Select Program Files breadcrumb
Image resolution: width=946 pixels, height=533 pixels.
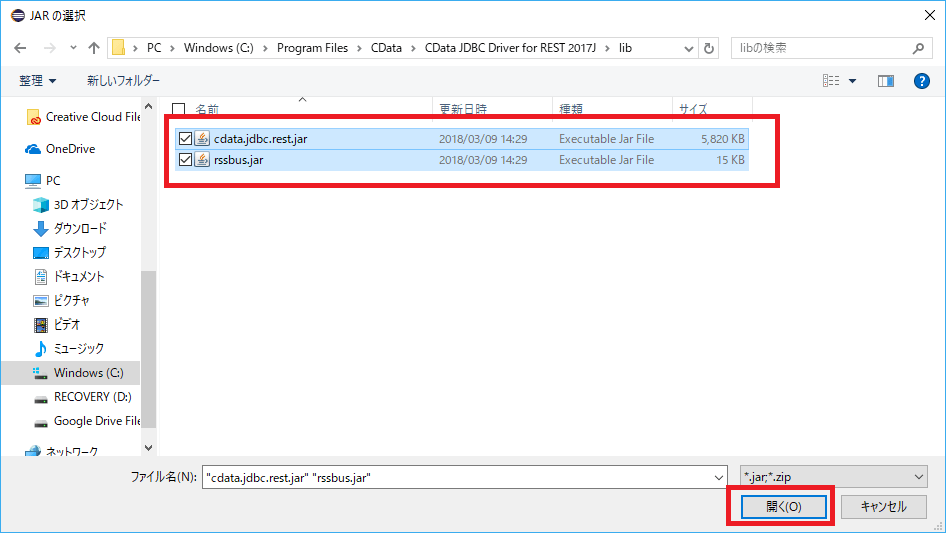312,48
